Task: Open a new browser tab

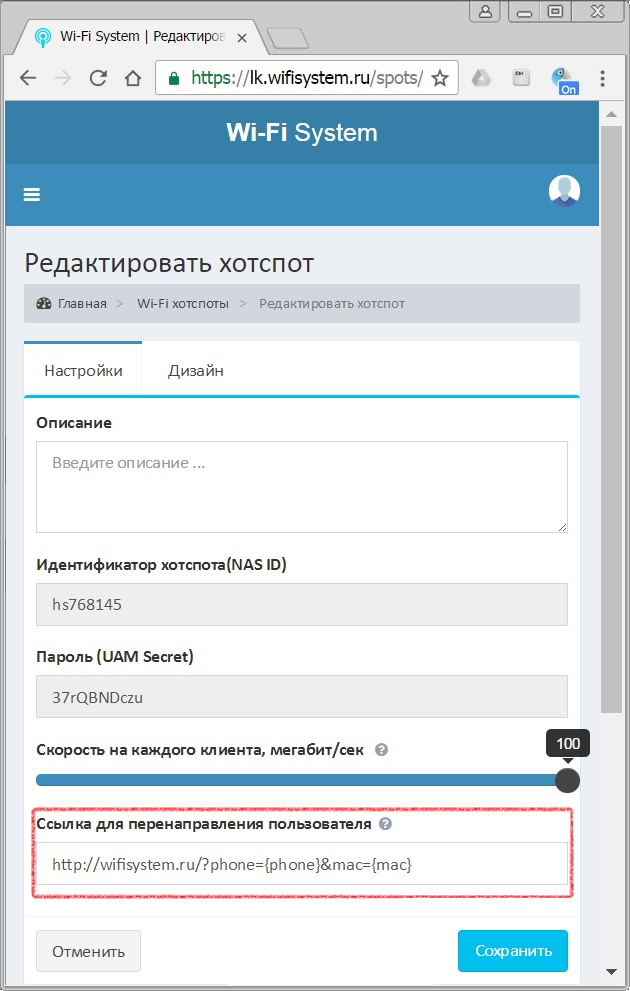Action: point(288,39)
